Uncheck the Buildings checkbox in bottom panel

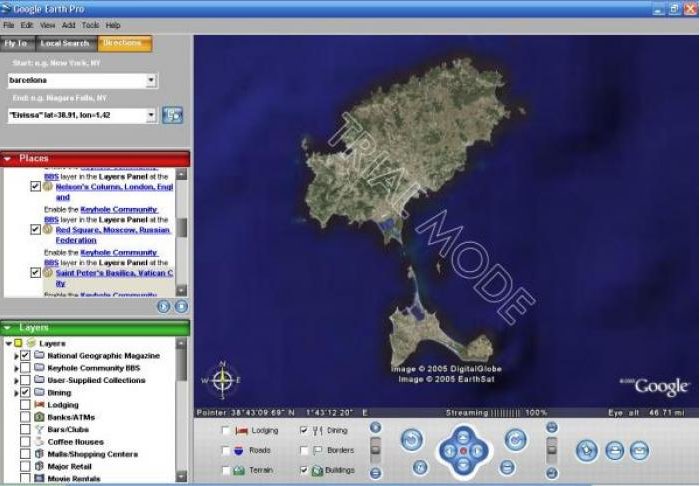tap(304, 470)
